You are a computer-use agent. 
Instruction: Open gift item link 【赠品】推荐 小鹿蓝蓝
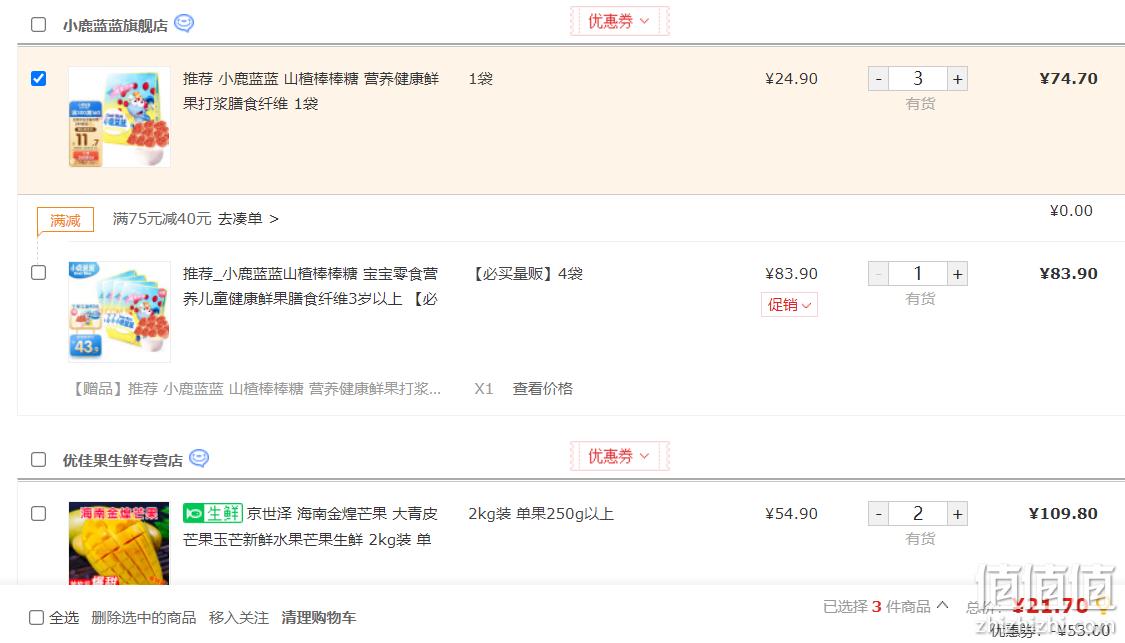[255, 388]
